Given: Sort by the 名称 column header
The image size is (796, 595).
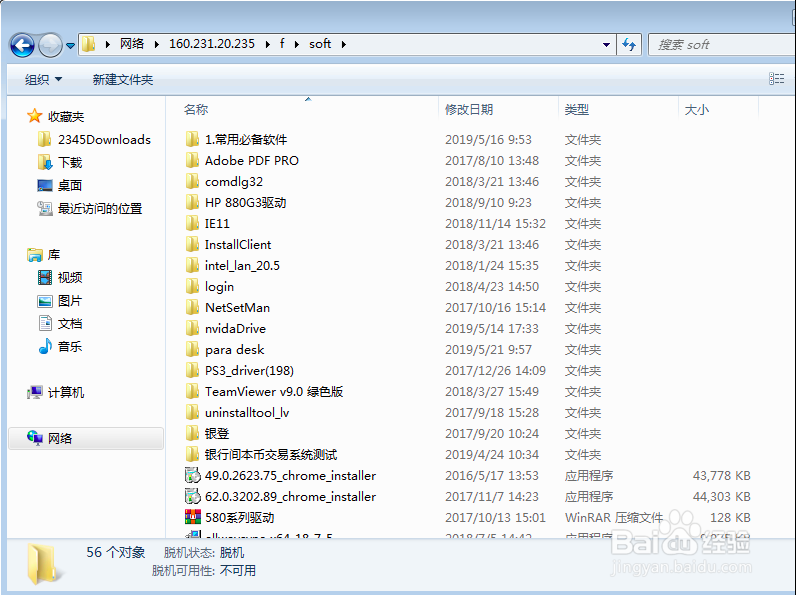Looking at the screenshot, I should click(196, 109).
